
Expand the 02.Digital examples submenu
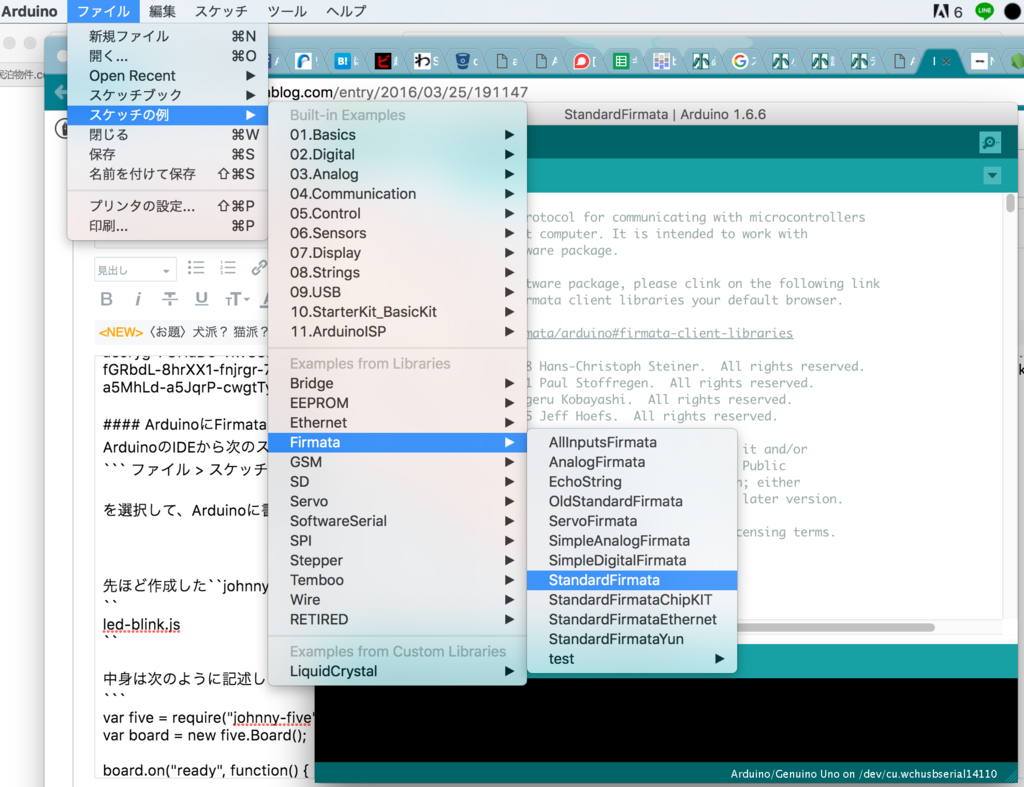coord(397,155)
